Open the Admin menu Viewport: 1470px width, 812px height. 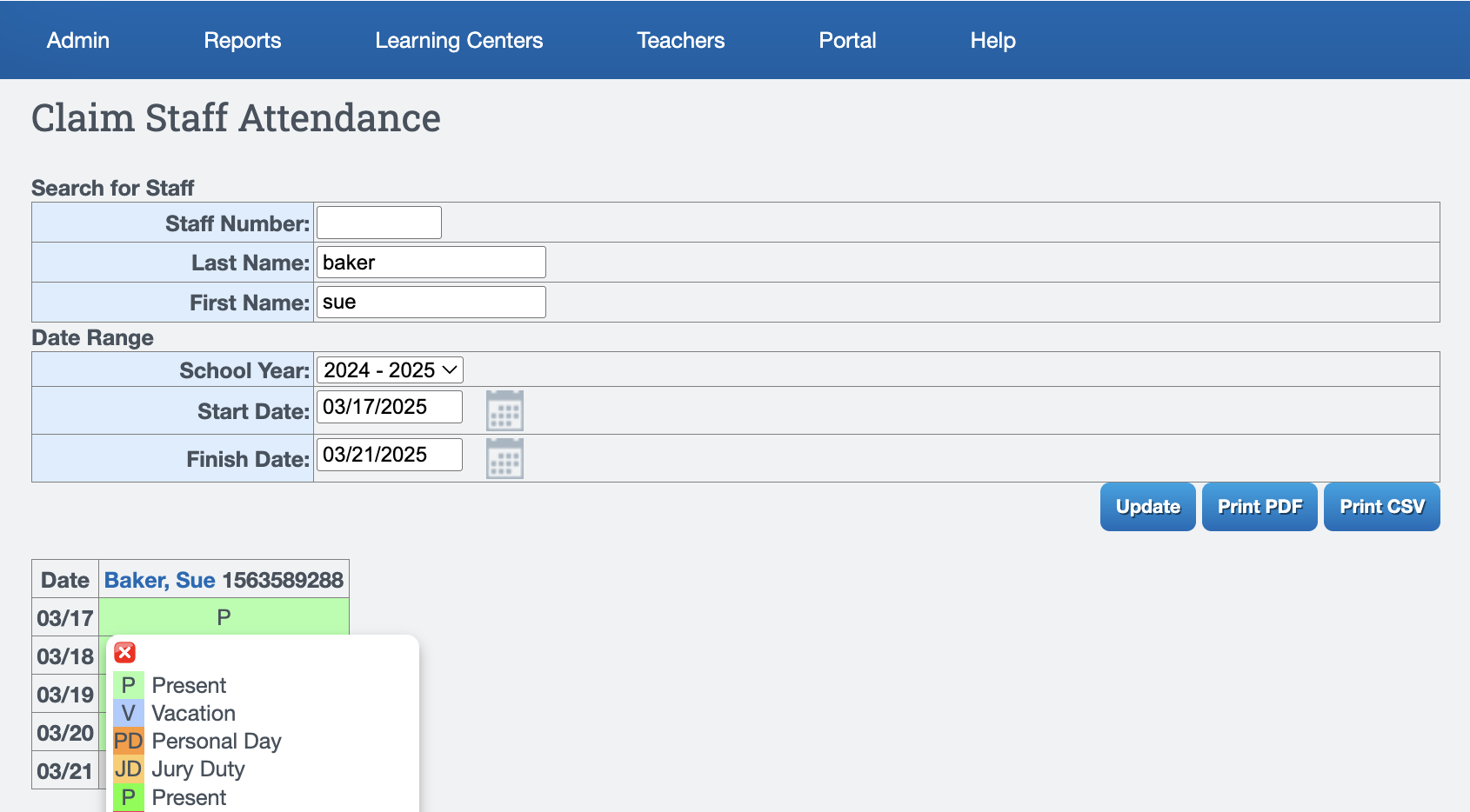pyautogui.click(x=78, y=40)
